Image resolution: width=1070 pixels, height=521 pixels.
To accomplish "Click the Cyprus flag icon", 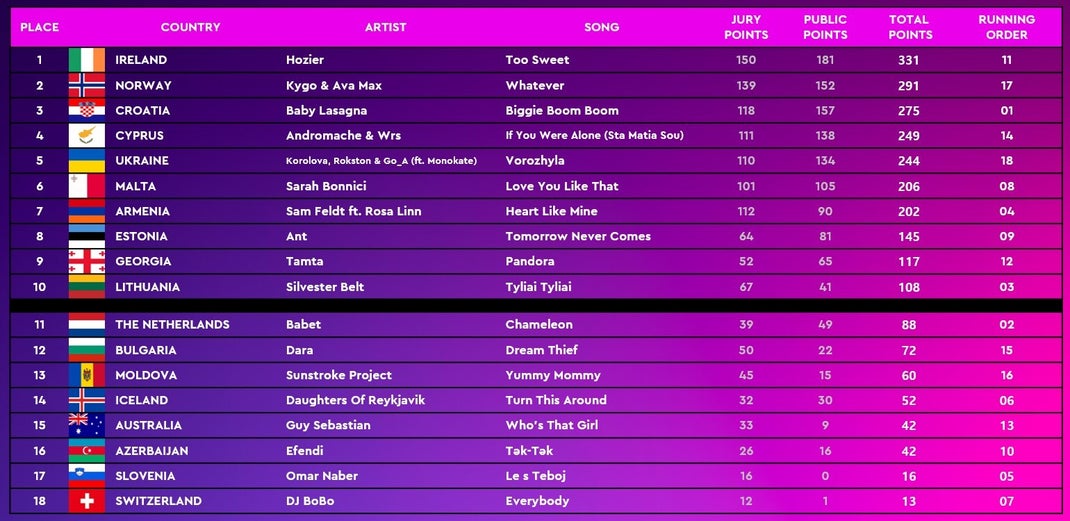I will point(87,136).
